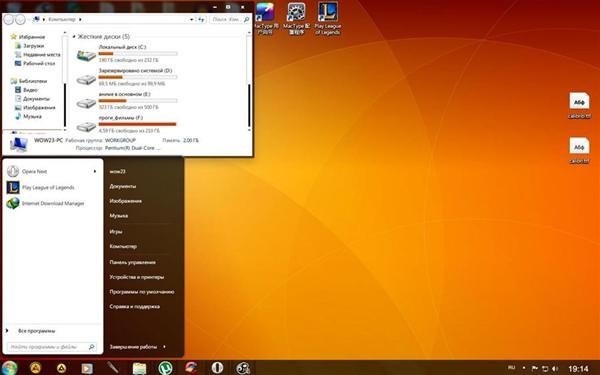Open Documents from Start menu right pane
The height and width of the screenshot is (375, 600).
click(122, 186)
